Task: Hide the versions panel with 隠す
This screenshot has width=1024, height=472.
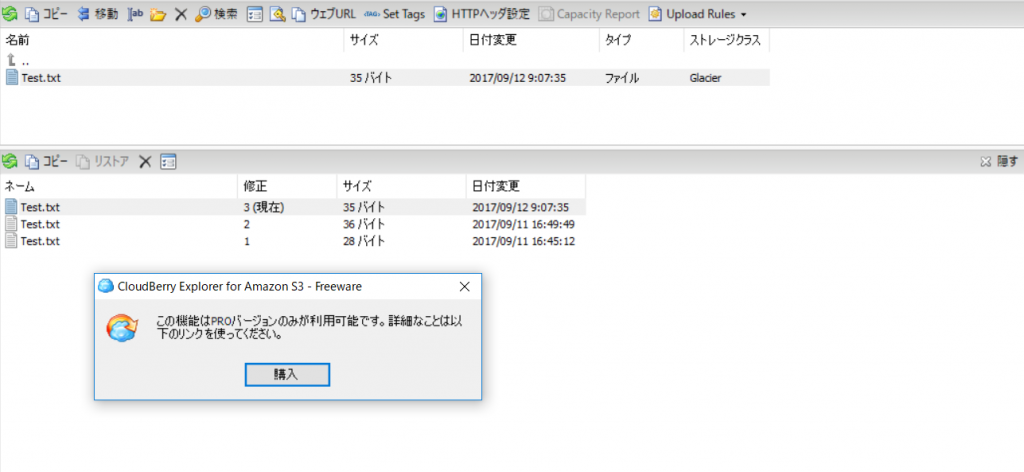Action: coord(999,161)
